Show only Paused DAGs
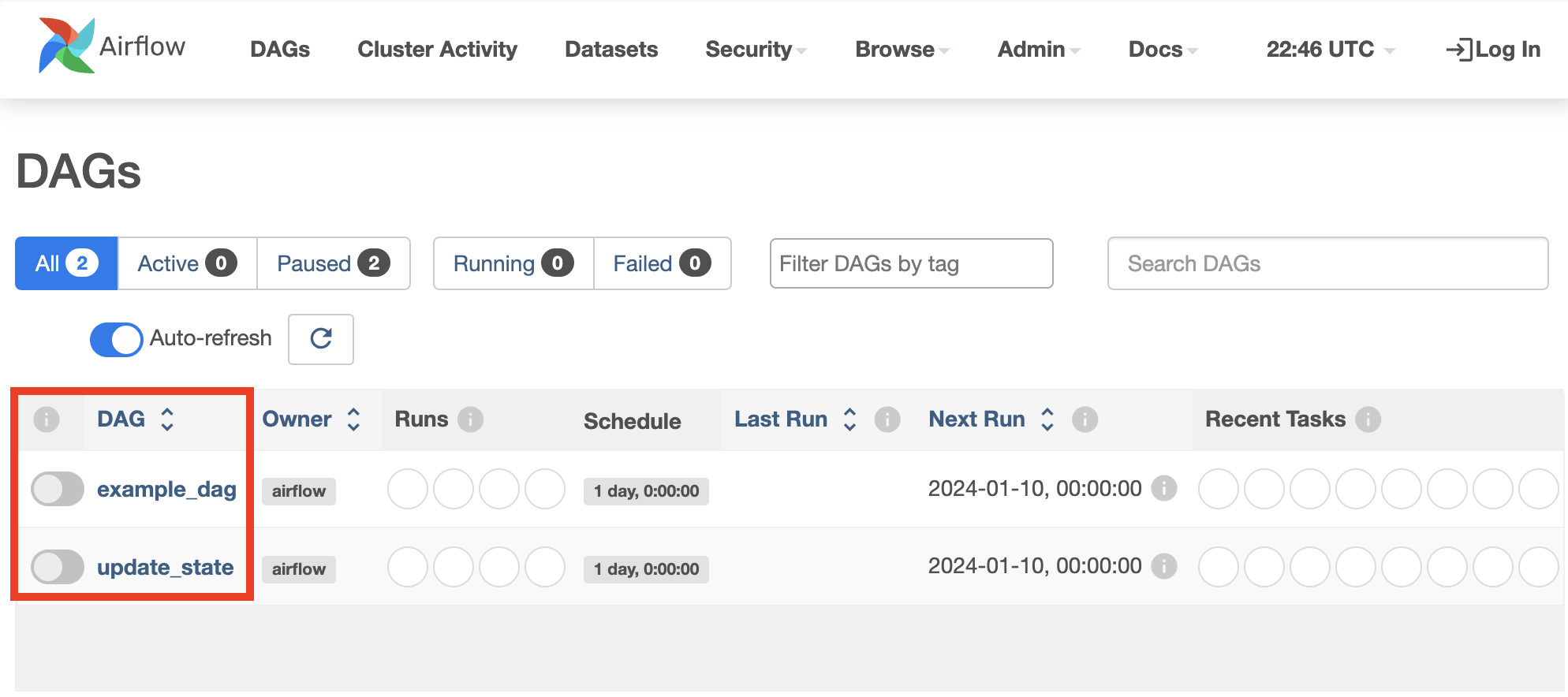The height and width of the screenshot is (697, 1568). point(334,263)
